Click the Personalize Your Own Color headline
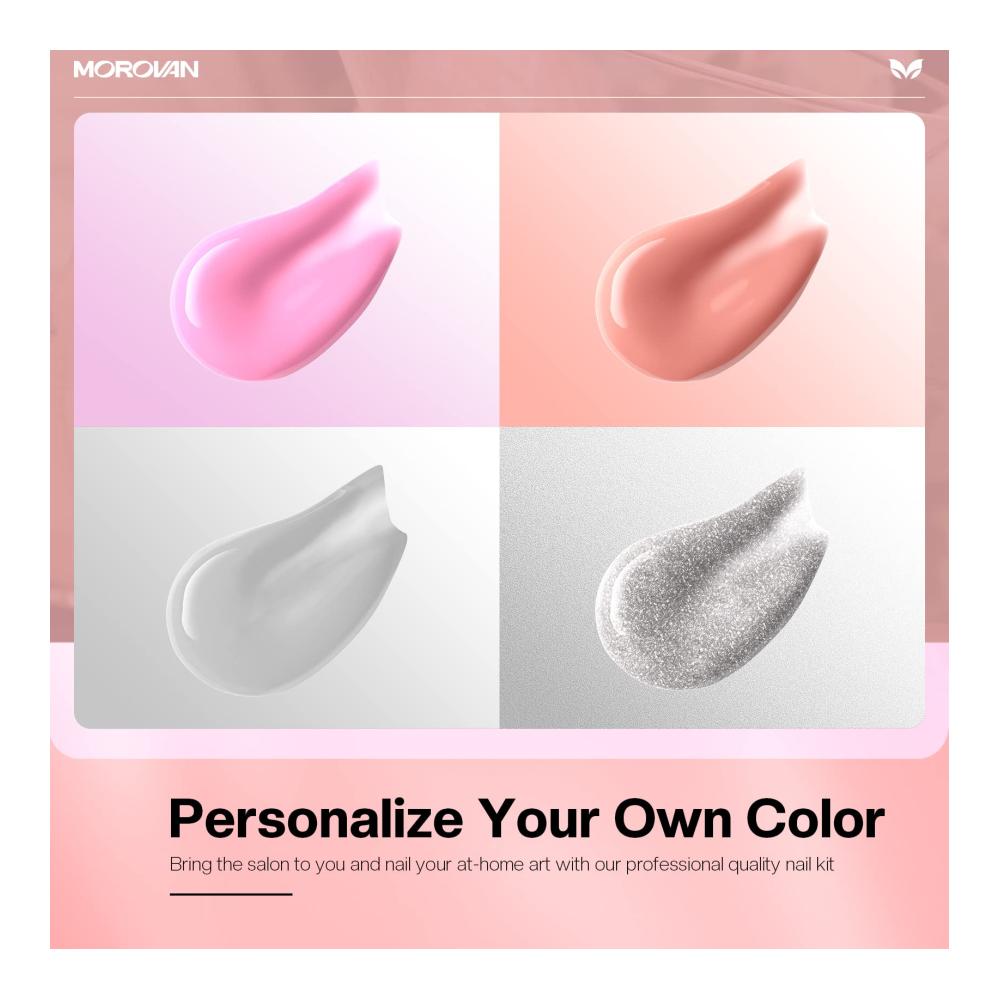 (x=527, y=820)
